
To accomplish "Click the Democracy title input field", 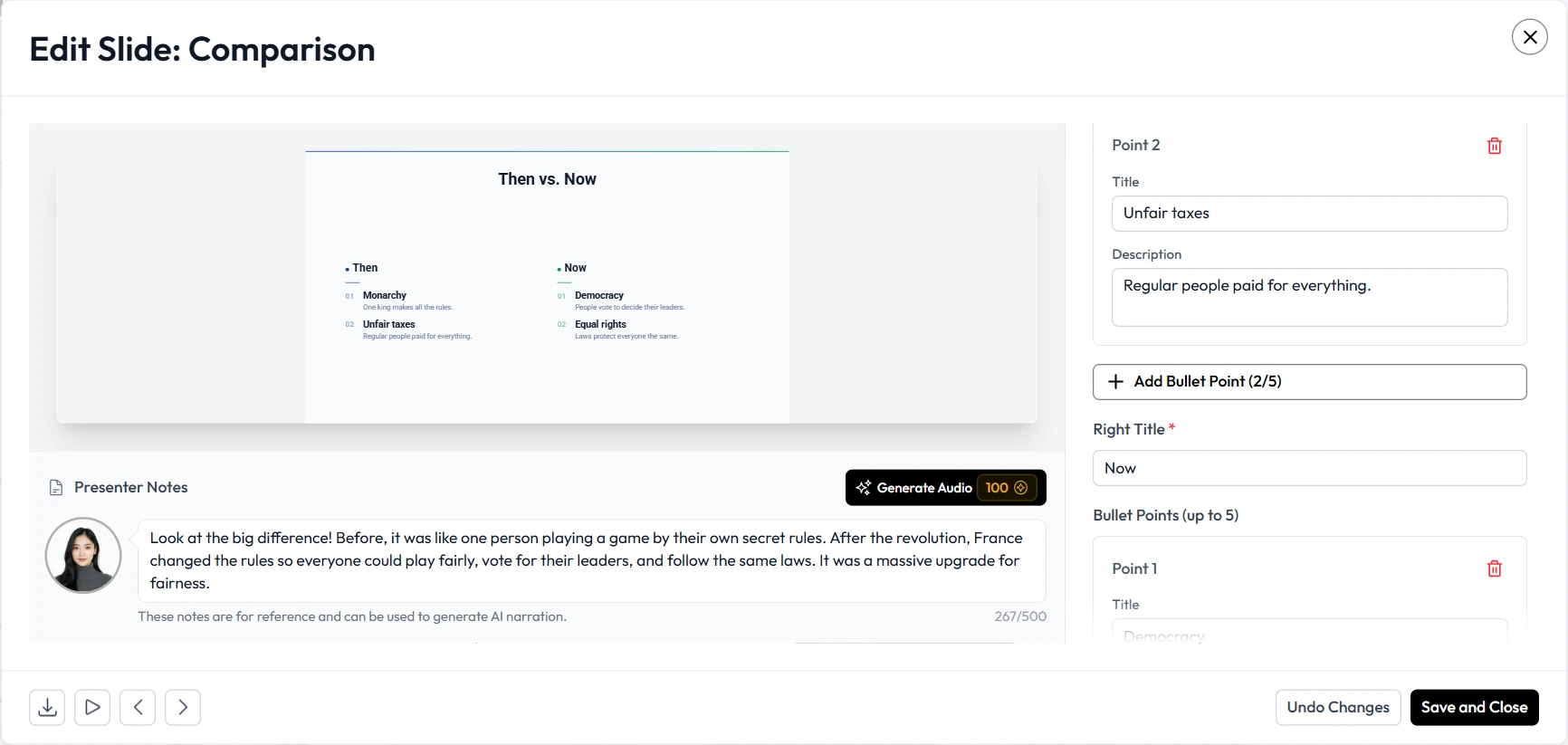I will [x=1310, y=632].
